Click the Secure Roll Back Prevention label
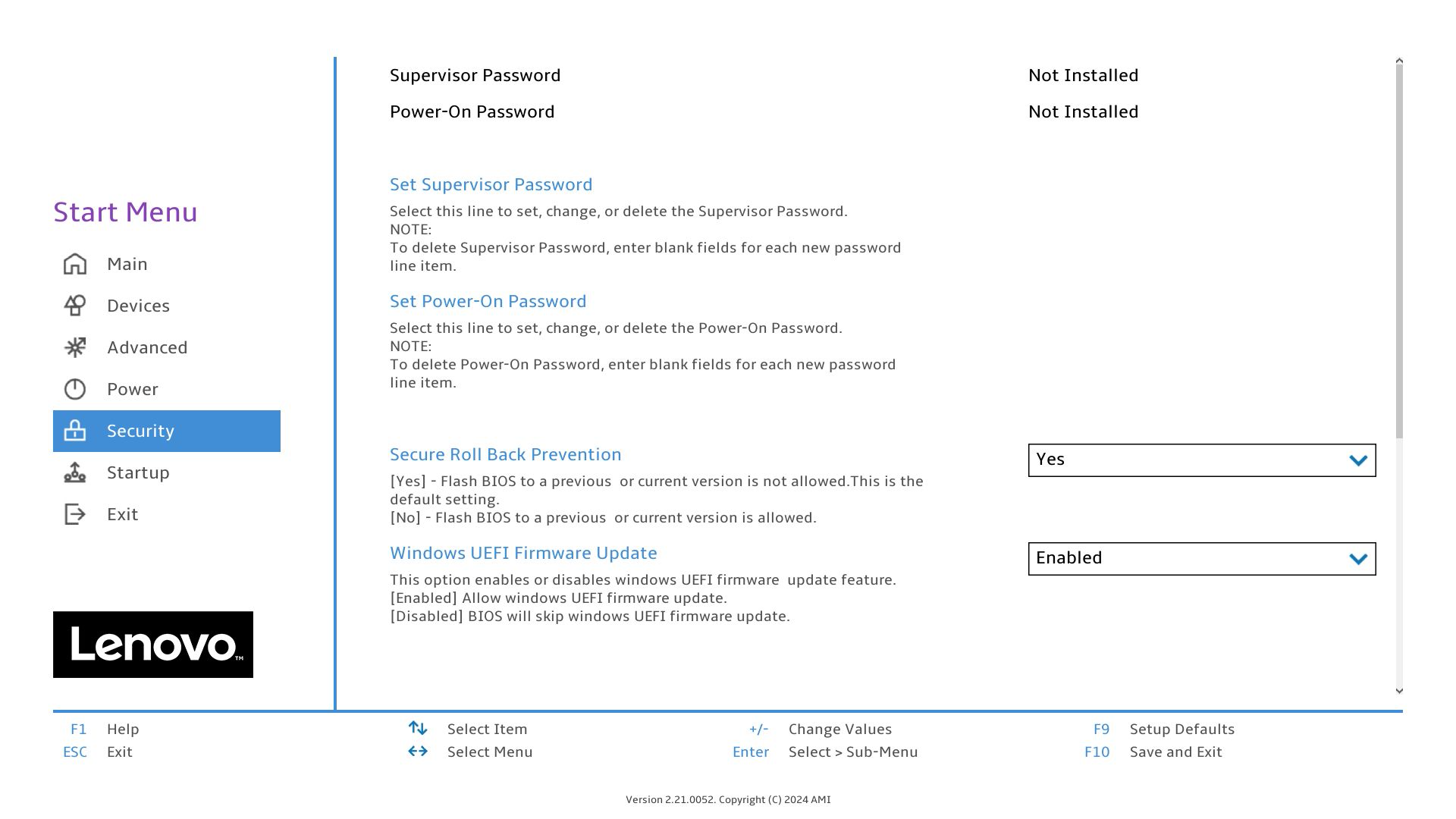The width and height of the screenshot is (1456, 819). pyautogui.click(x=505, y=454)
